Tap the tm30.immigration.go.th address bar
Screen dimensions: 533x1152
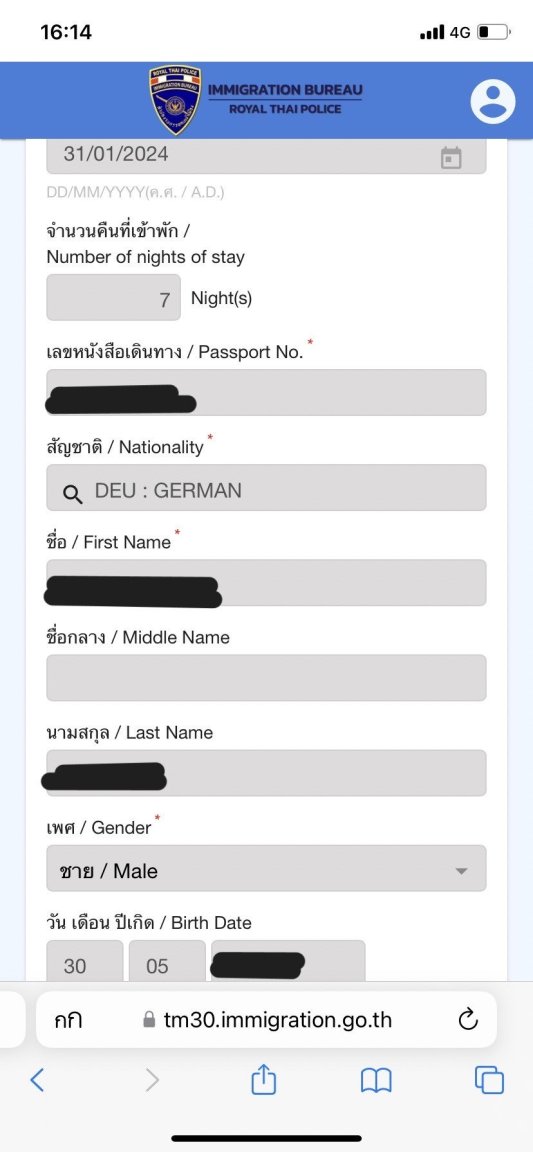tap(266, 1020)
